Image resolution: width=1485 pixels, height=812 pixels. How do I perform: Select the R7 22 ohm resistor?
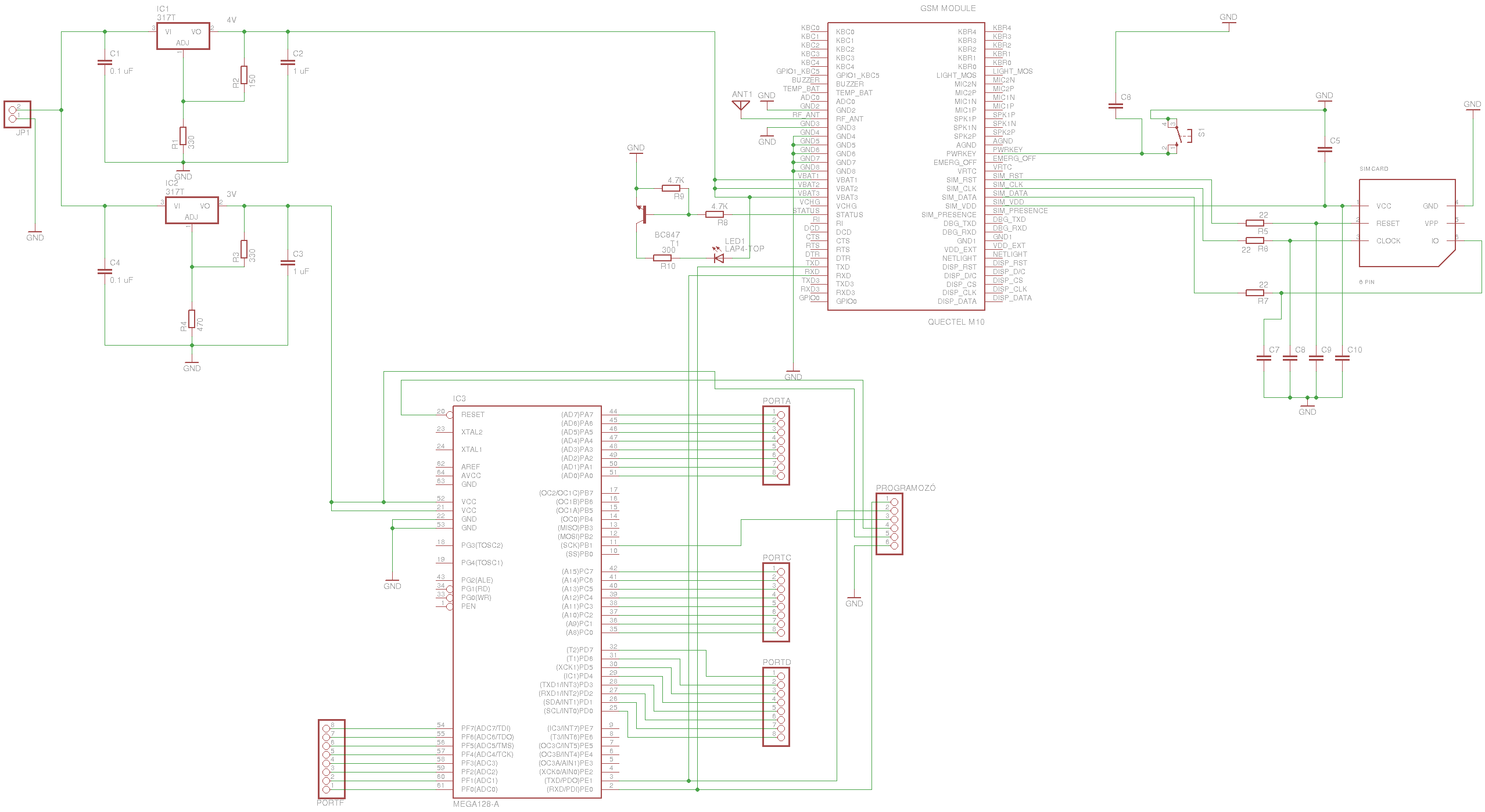pyautogui.click(x=1255, y=293)
